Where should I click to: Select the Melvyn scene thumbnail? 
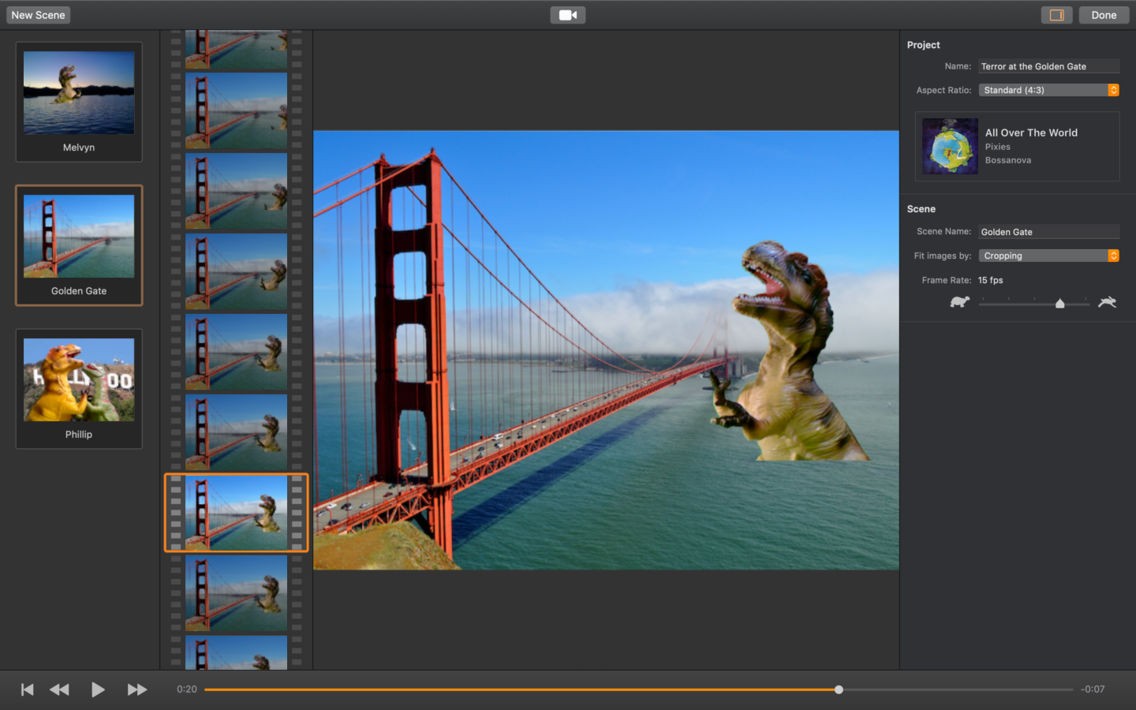(79, 101)
